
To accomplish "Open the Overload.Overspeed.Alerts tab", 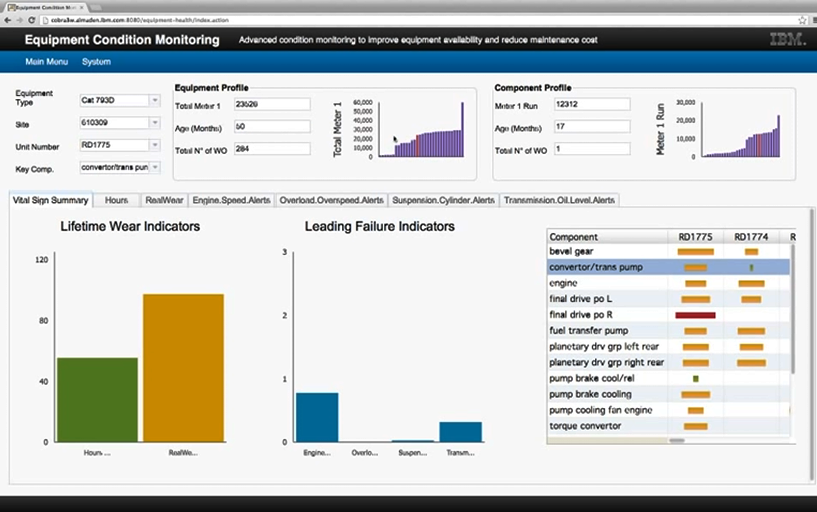I will [x=331, y=200].
